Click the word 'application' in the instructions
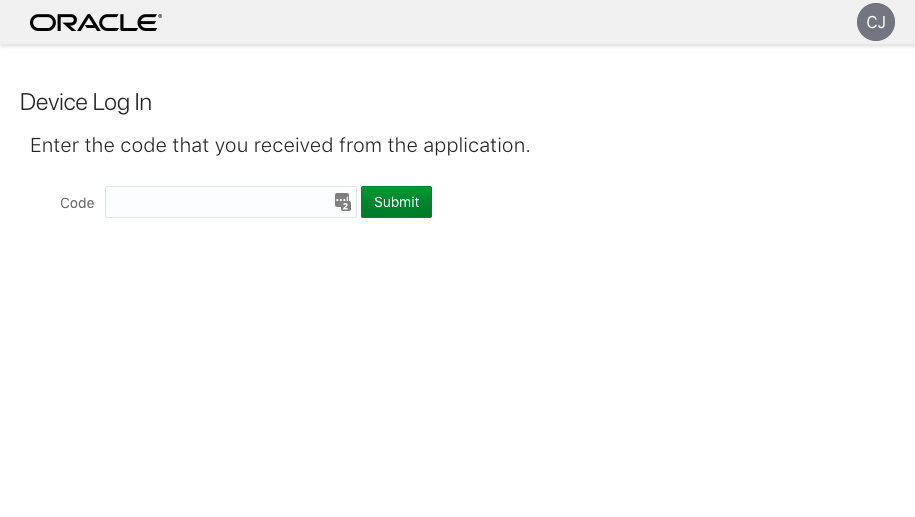Screen dimensions: 915x517 click(474, 145)
